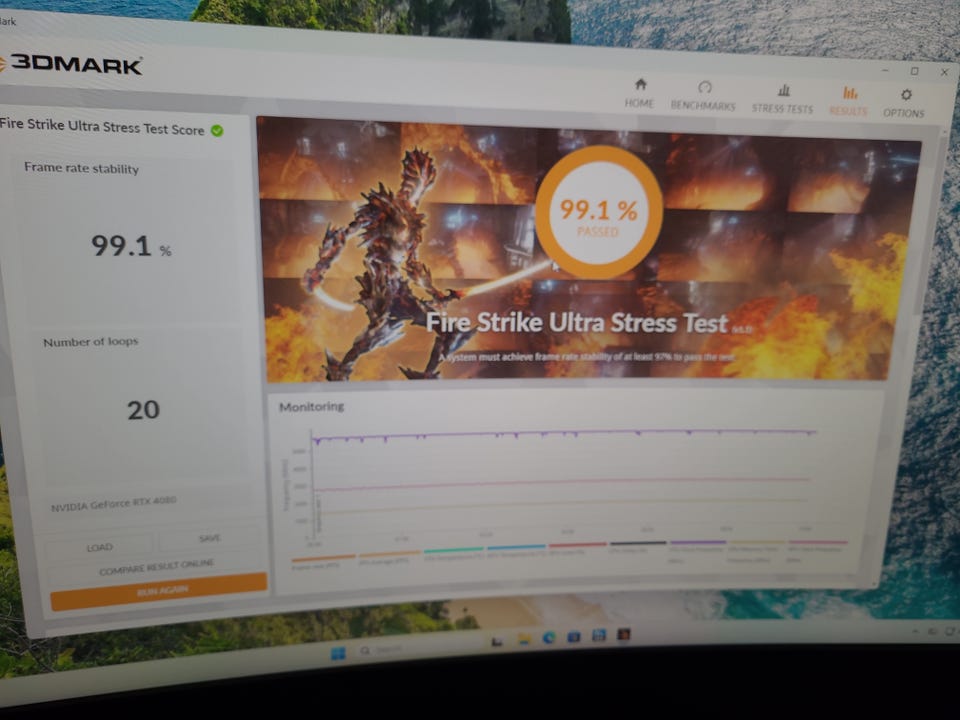This screenshot has height=720, width=960.
Task: Click the LOAD button
Action: coord(99,547)
